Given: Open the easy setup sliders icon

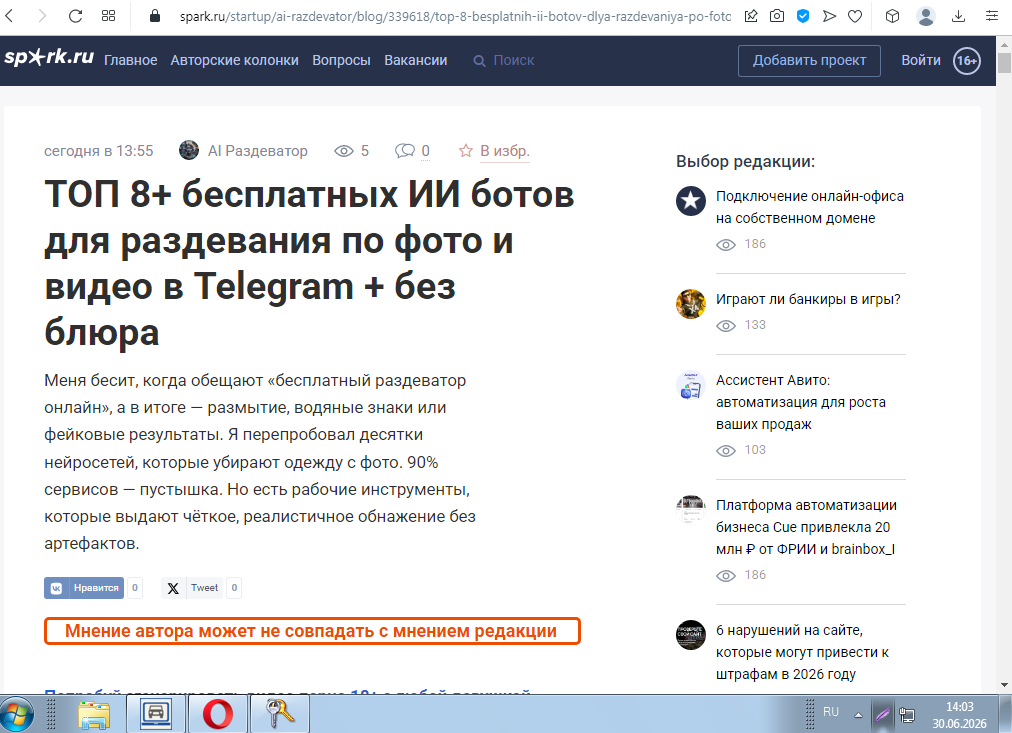Looking at the screenshot, I should 992,16.
